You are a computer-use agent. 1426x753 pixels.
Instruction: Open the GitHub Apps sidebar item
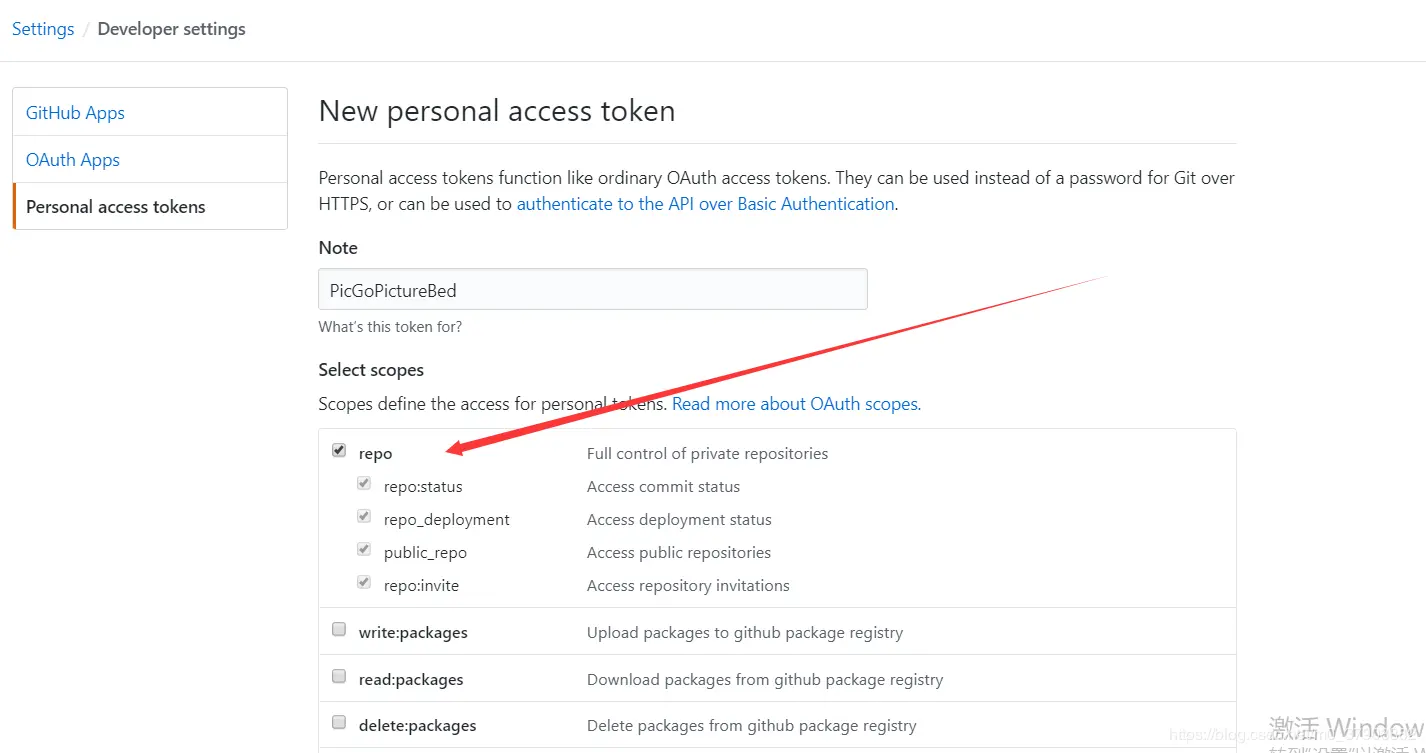point(76,113)
